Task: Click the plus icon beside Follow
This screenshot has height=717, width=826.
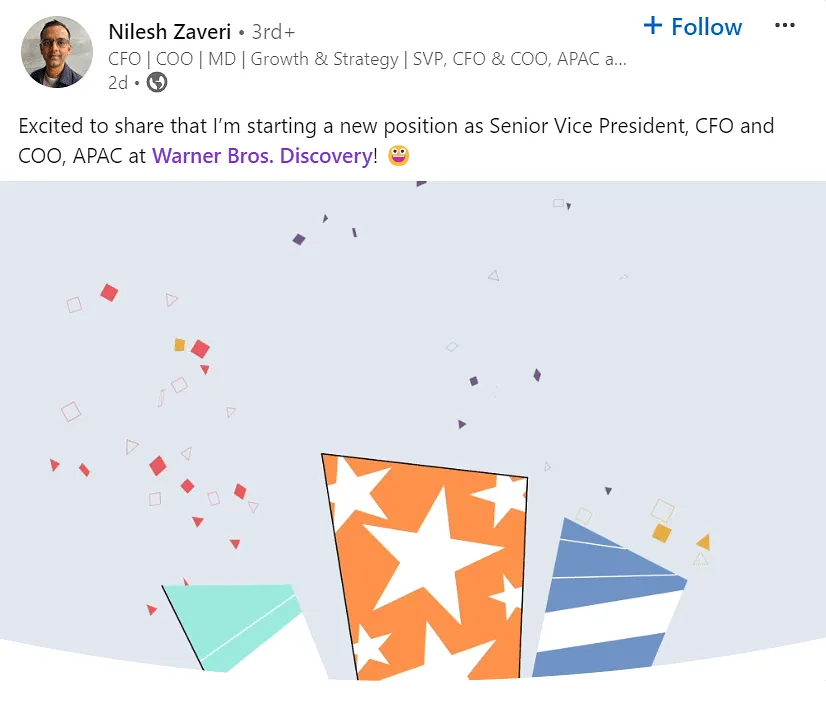Action: pos(653,26)
